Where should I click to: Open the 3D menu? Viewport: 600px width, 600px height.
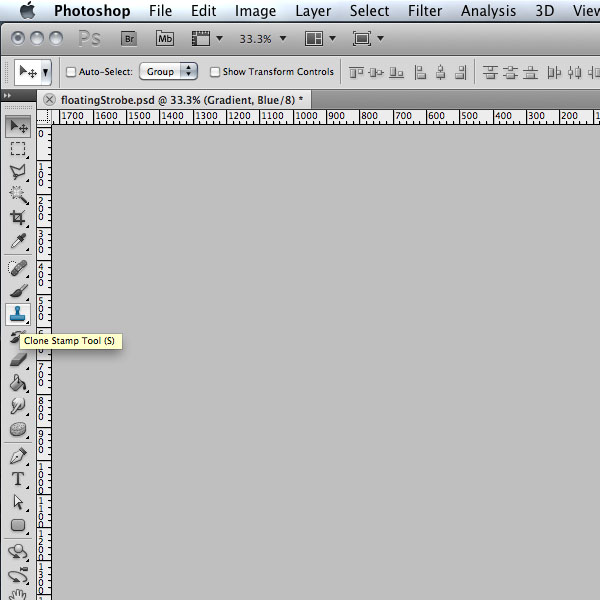click(x=545, y=11)
